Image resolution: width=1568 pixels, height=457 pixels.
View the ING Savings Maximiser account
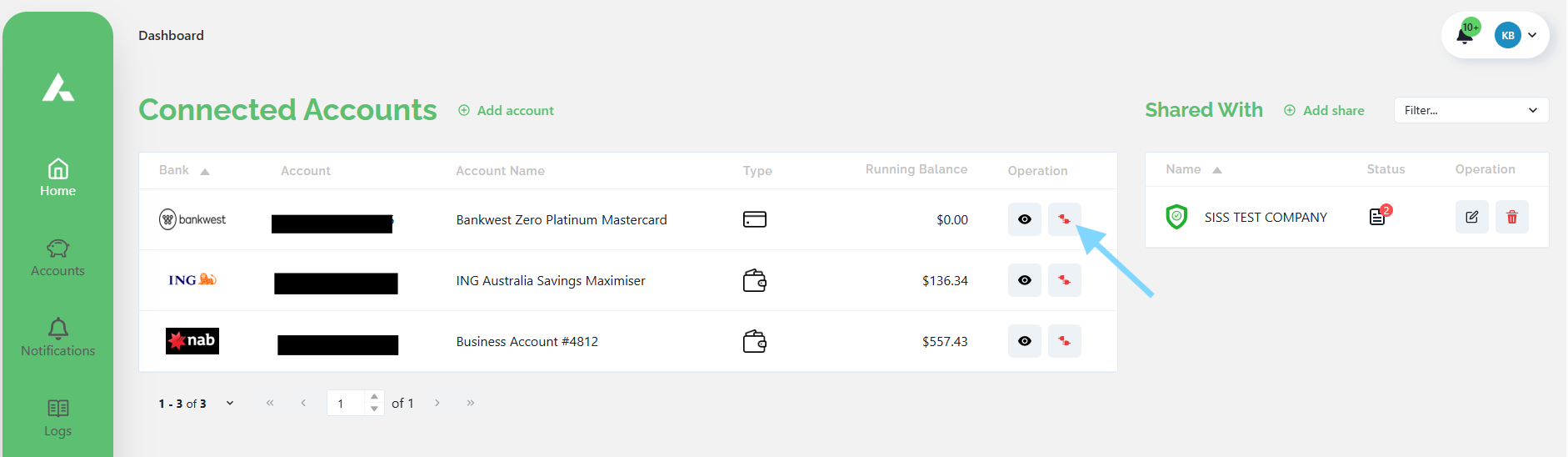point(1024,280)
